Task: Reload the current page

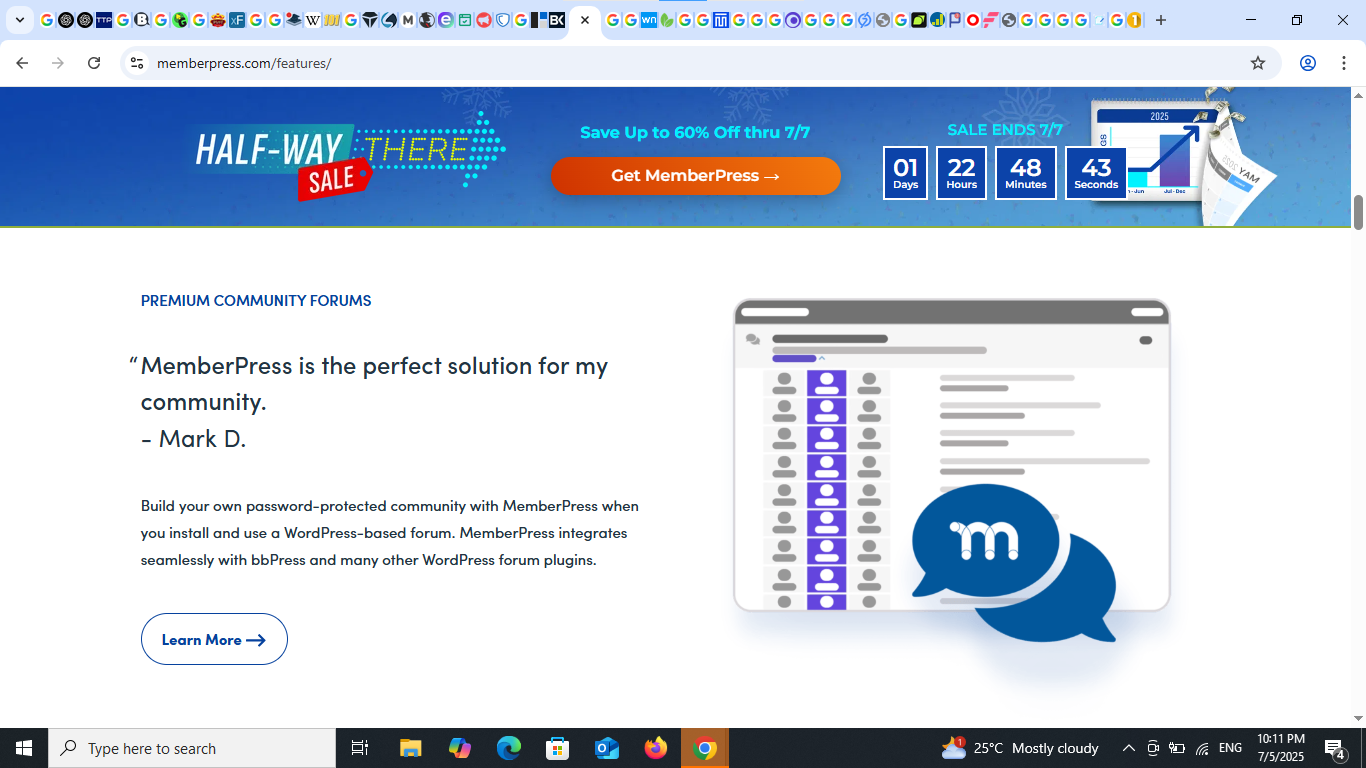Action: (94, 63)
